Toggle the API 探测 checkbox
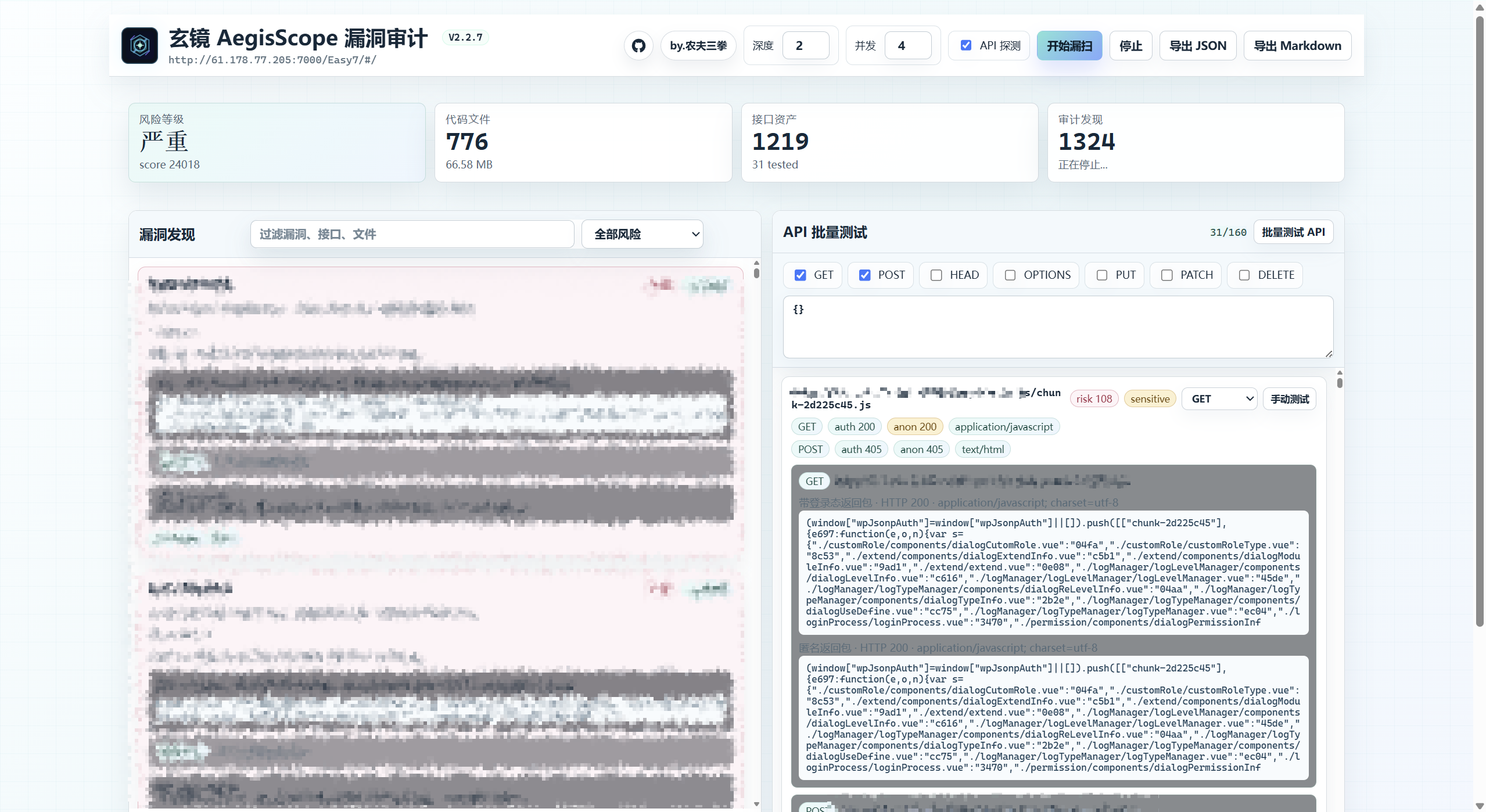The image size is (1486, 812). point(966,45)
